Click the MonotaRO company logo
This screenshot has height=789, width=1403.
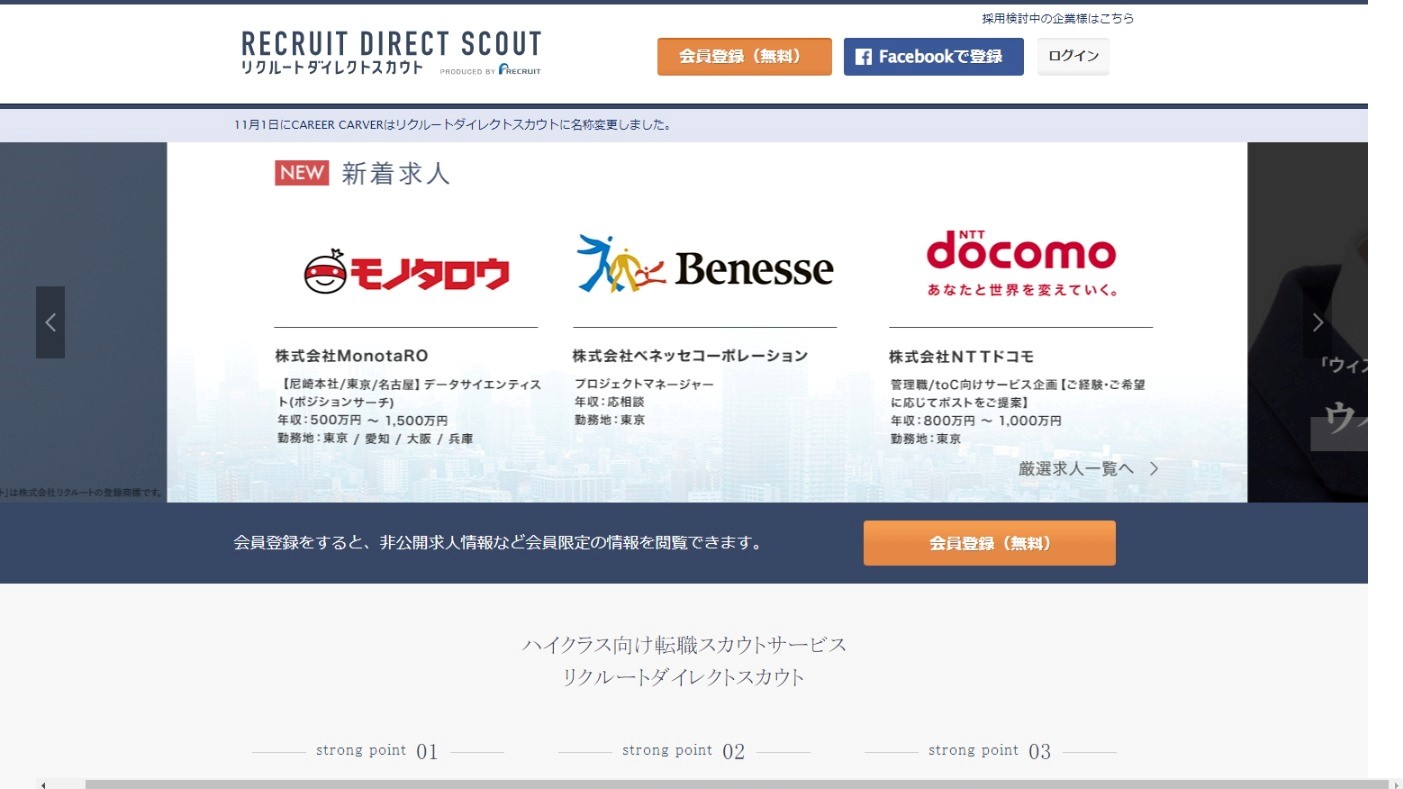406,270
